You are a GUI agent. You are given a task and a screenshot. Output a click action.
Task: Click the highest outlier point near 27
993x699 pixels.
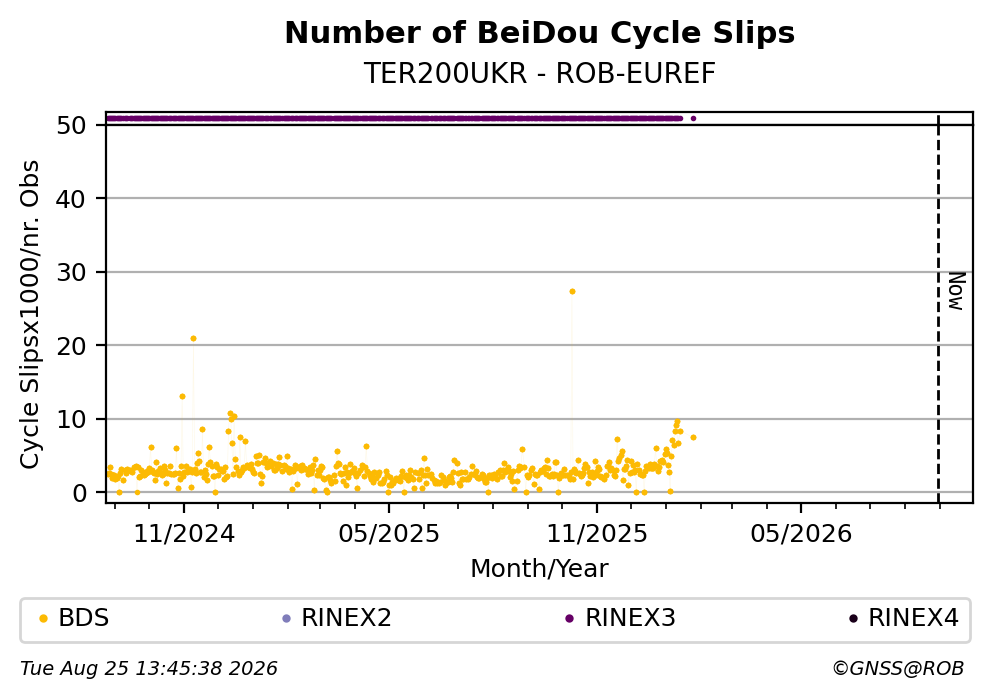click(x=572, y=292)
